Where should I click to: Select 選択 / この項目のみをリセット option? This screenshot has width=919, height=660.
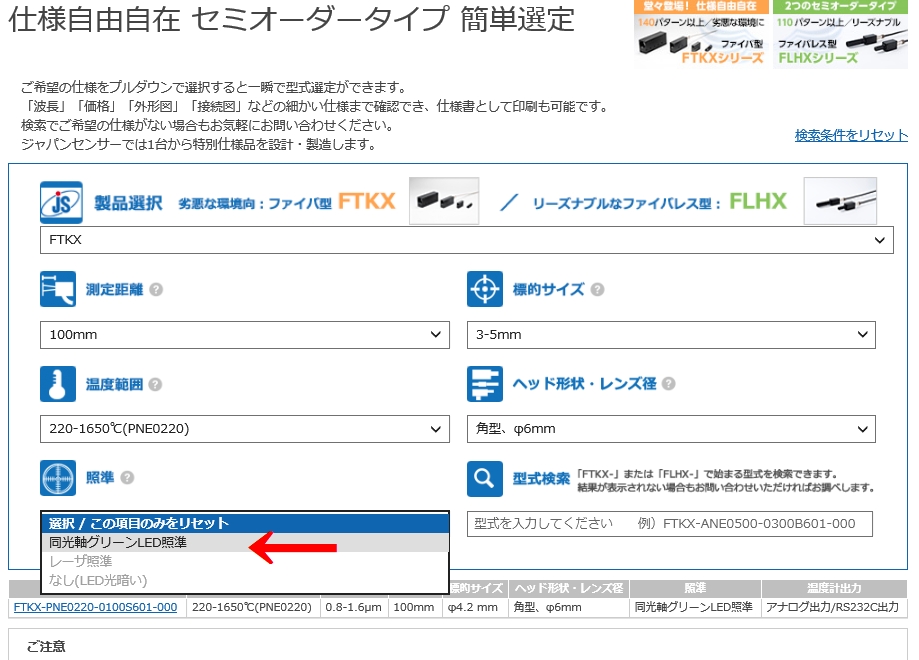point(245,523)
